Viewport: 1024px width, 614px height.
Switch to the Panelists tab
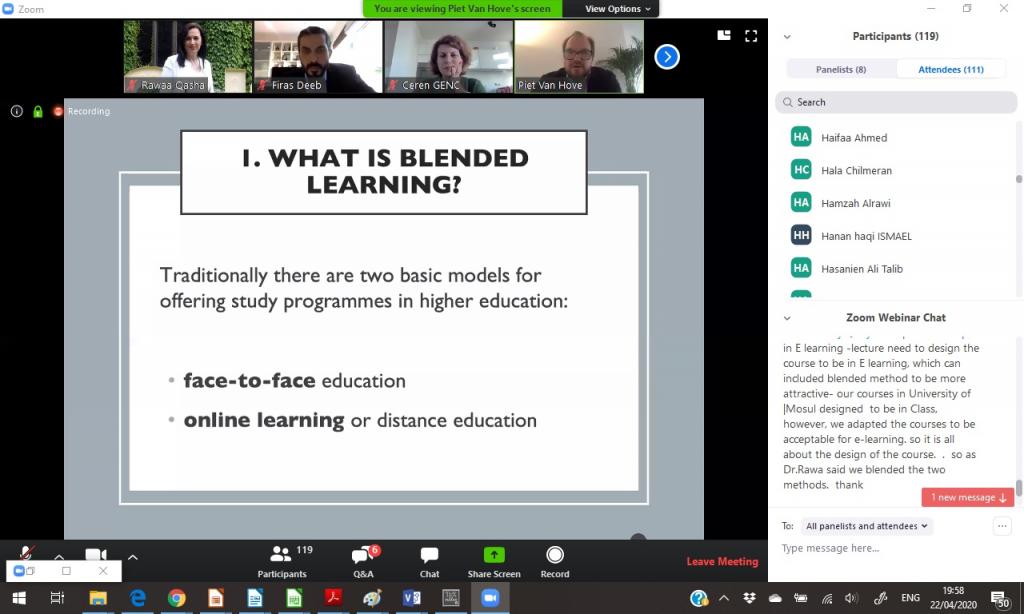pos(840,69)
